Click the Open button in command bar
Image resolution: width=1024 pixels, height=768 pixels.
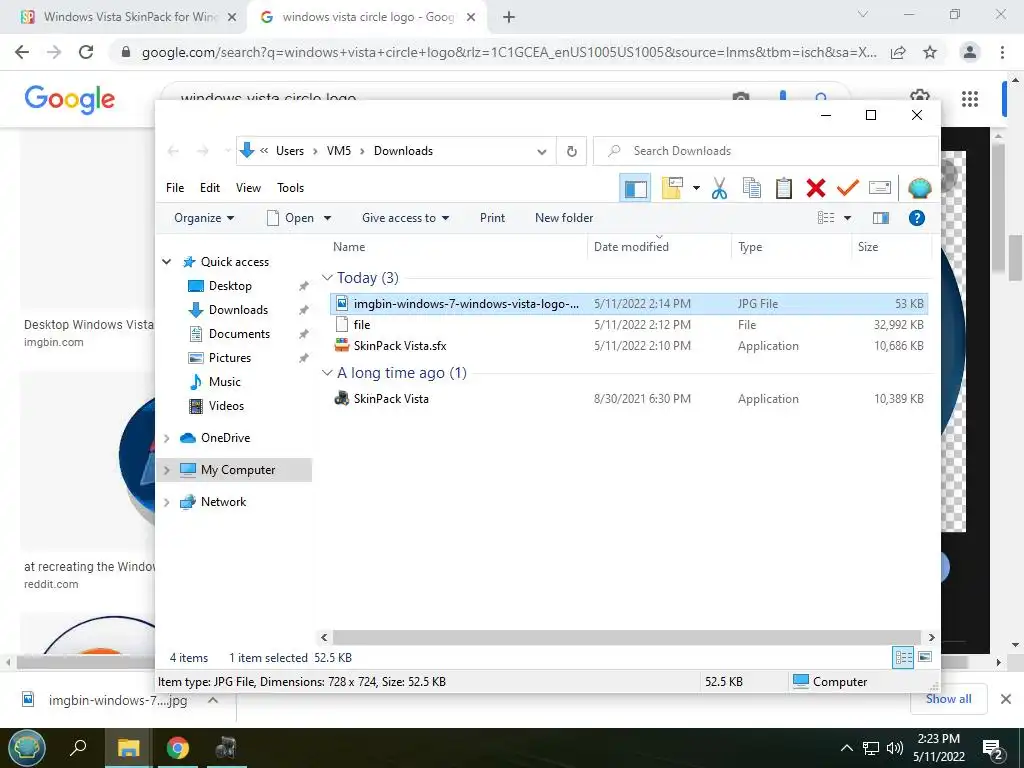292,218
